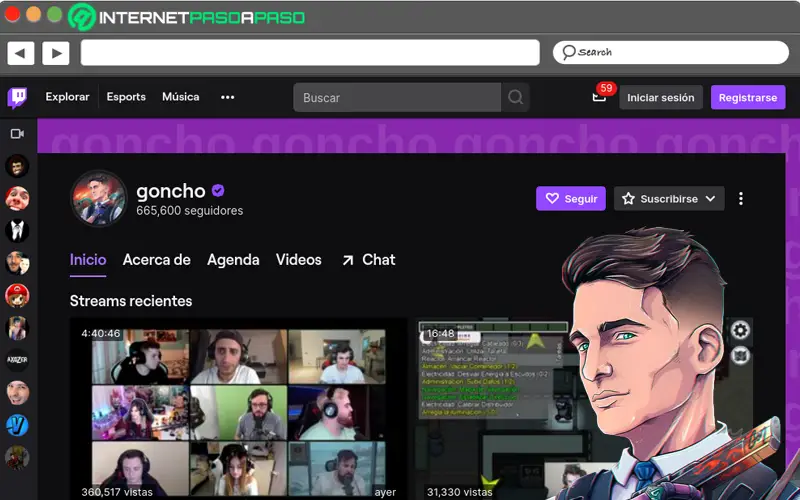Focus the Buscar search field
Image resolution: width=800 pixels, height=500 pixels.
pos(397,97)
